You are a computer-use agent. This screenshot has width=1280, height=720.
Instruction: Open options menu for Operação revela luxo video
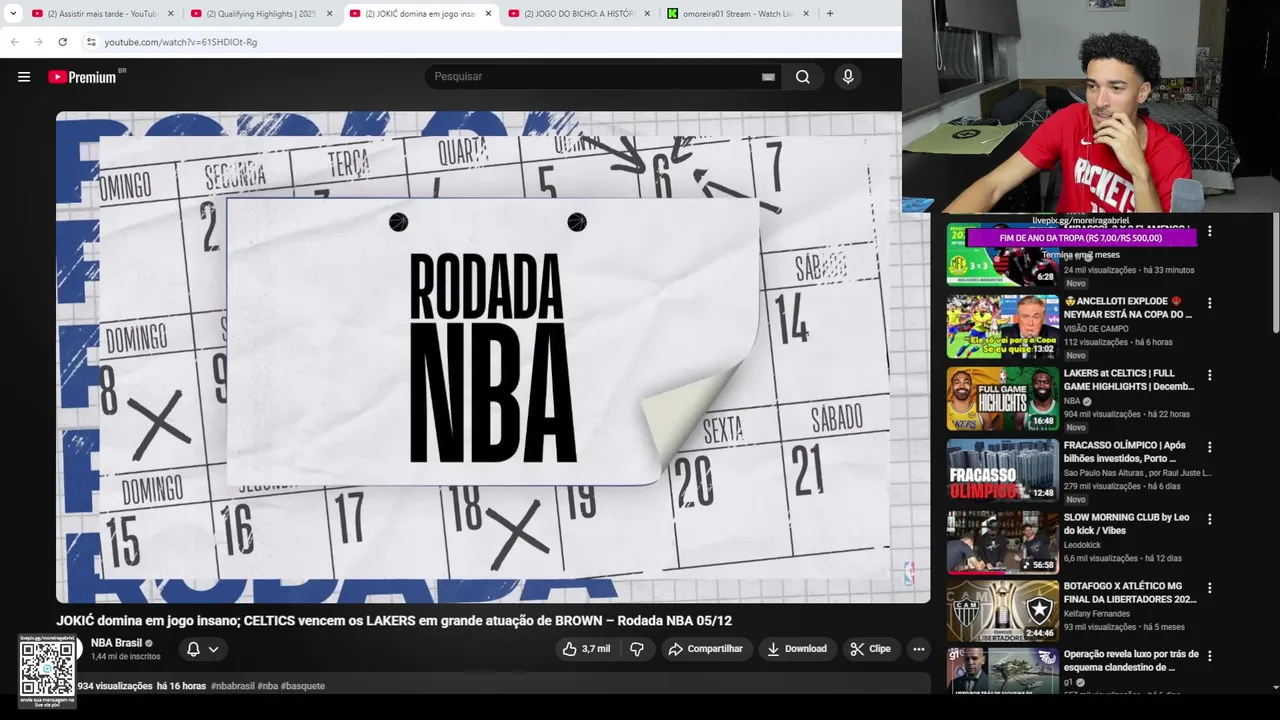click(x=1209, y=656)
